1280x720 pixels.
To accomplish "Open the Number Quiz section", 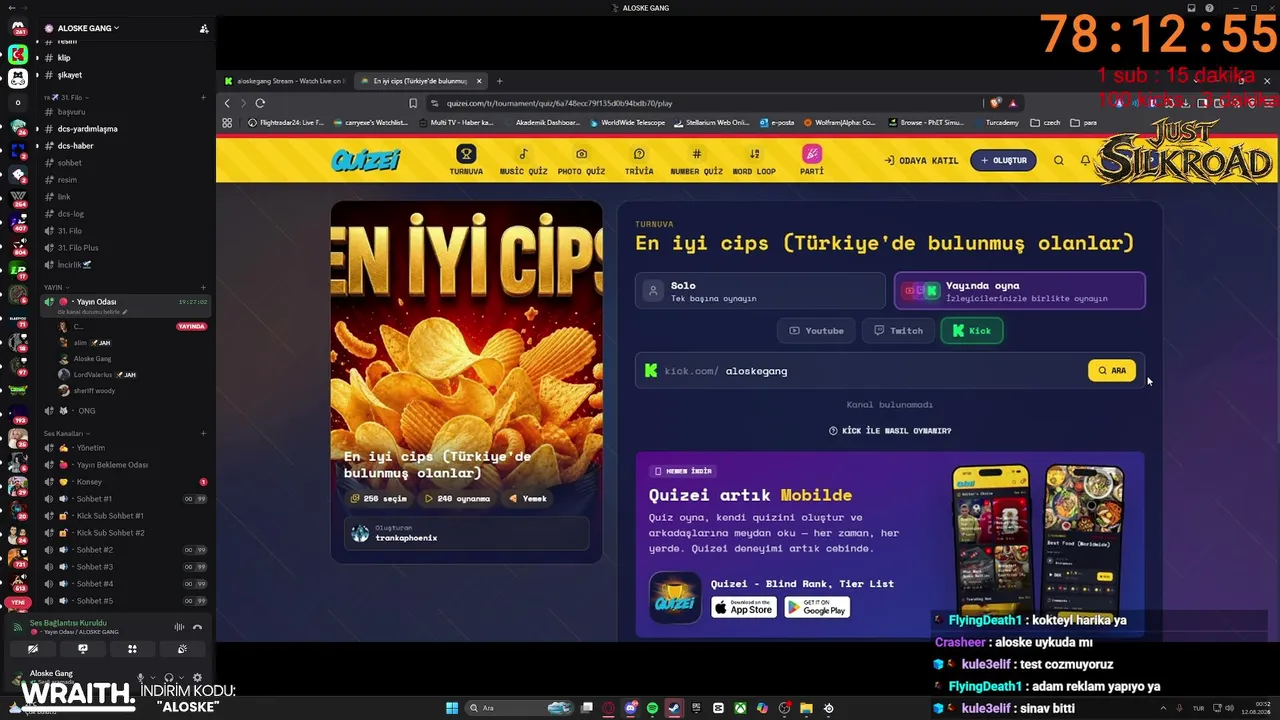I will (x=696, y=160).
